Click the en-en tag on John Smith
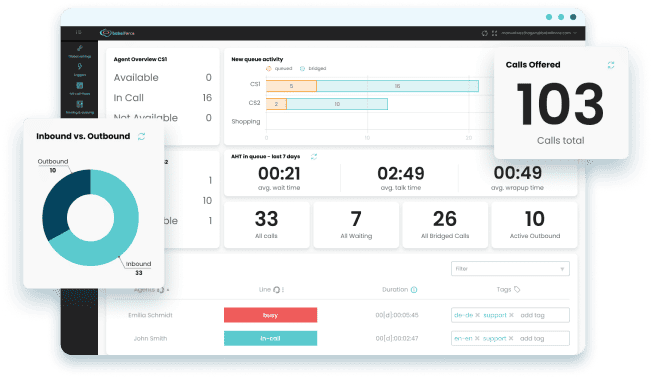This screenshot has height=378, width=652. pyautogui.click(x=463, y=338)
